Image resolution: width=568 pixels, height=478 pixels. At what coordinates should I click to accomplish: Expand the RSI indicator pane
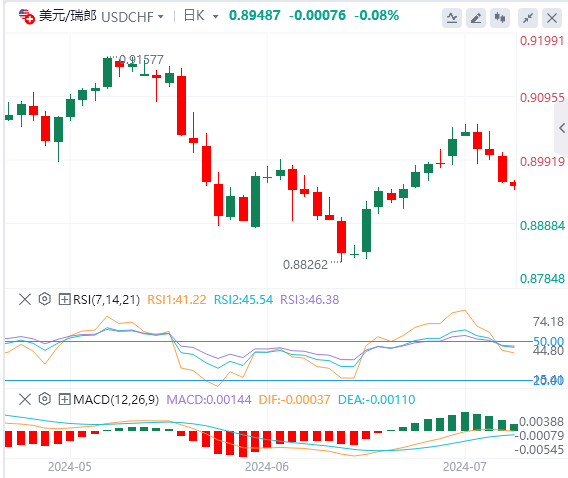[64, 299]
